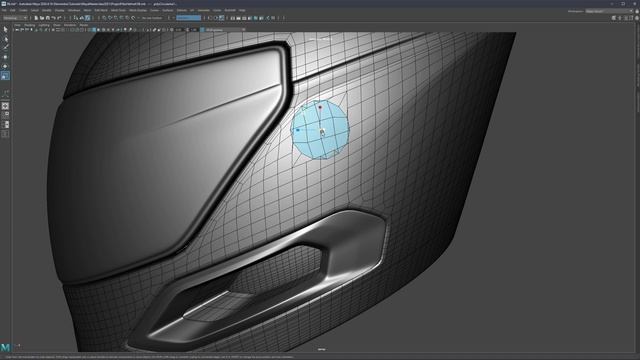640x360 pixels.
Task: Toggle select by hierarchy mode
Action: pyautogui.click(x=76, y=18)
